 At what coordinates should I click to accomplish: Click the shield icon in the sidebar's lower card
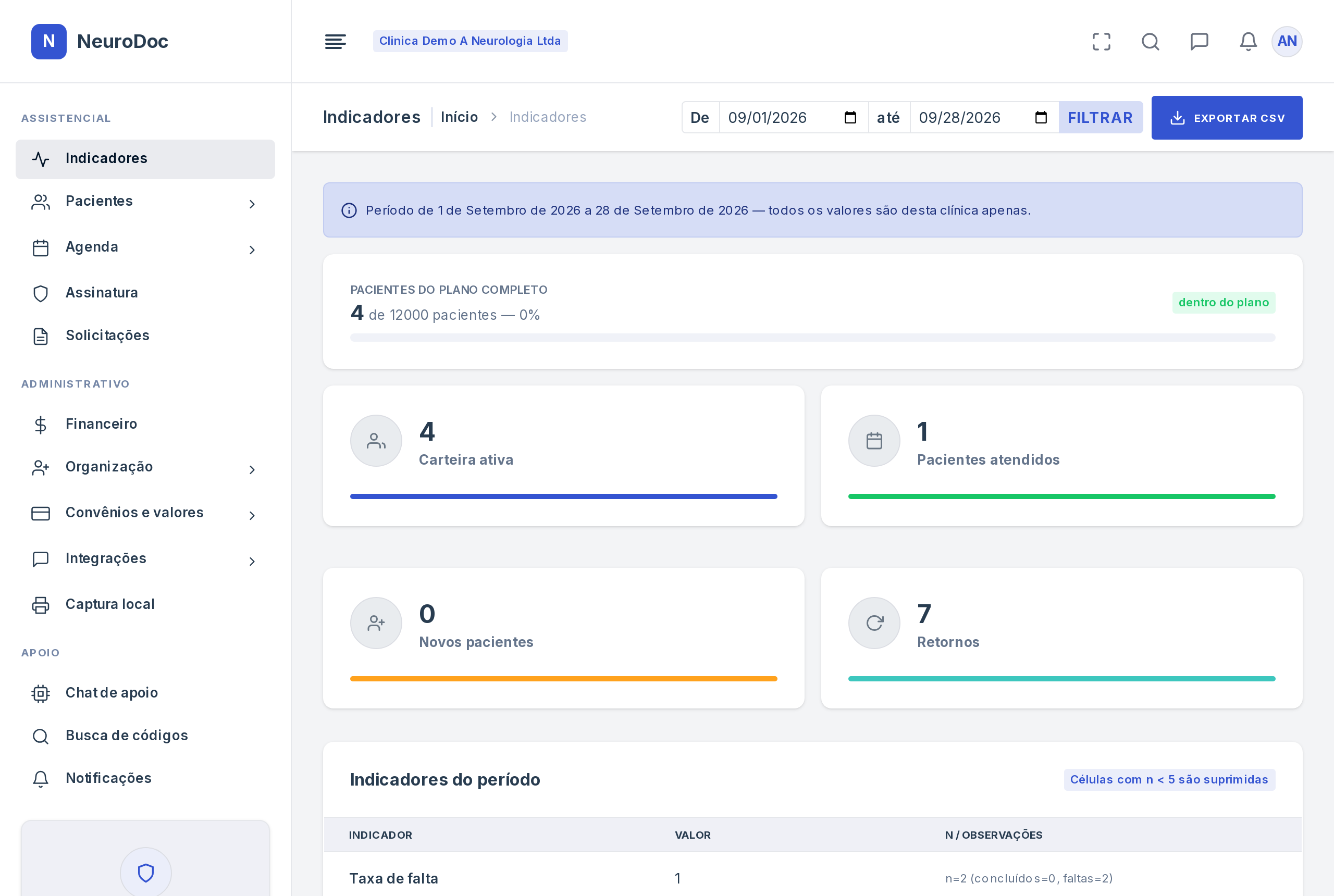click(146, 873)
